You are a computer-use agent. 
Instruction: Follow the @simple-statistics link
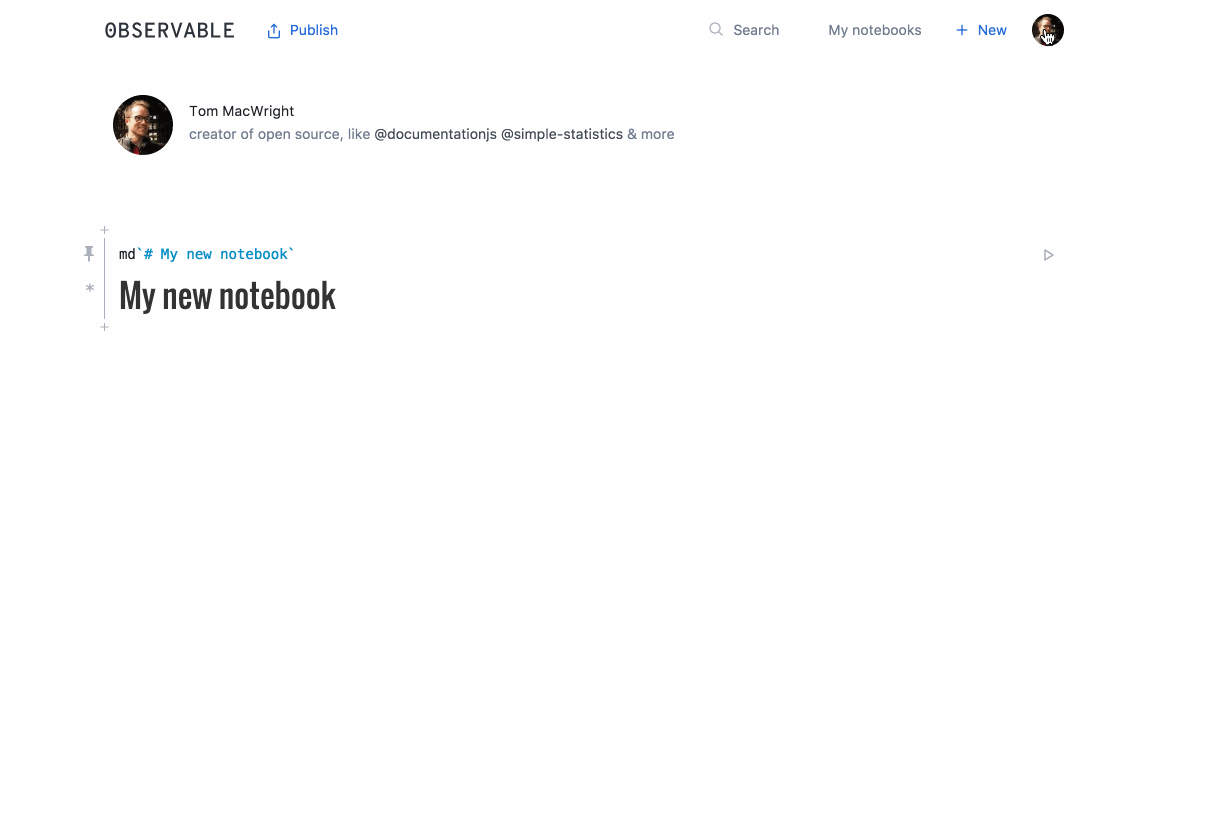coord(561,134)
